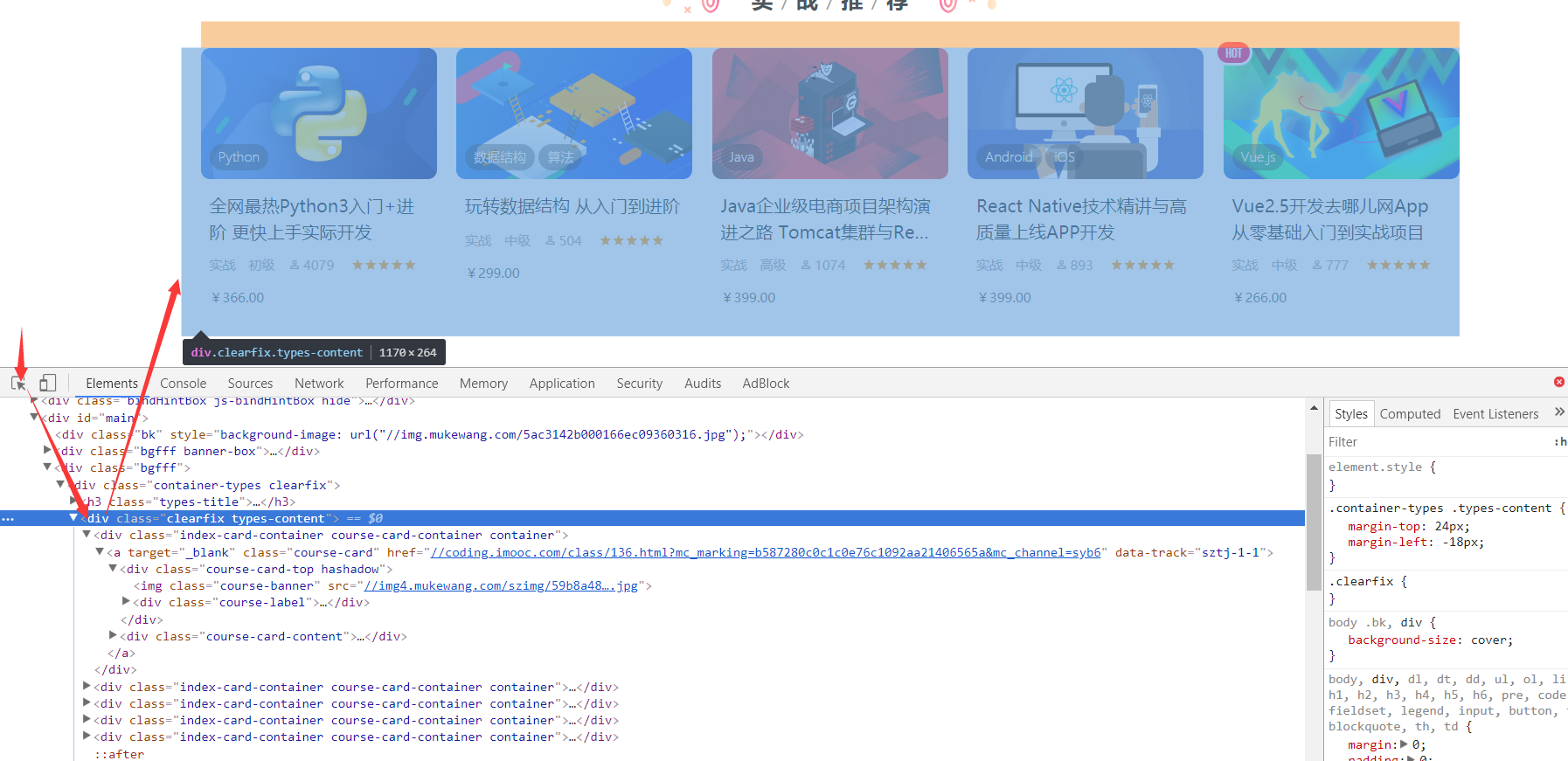The image size is (1568, 761).
Task: Switch to the Computed styles tab
Action: tap(1410, 414)
